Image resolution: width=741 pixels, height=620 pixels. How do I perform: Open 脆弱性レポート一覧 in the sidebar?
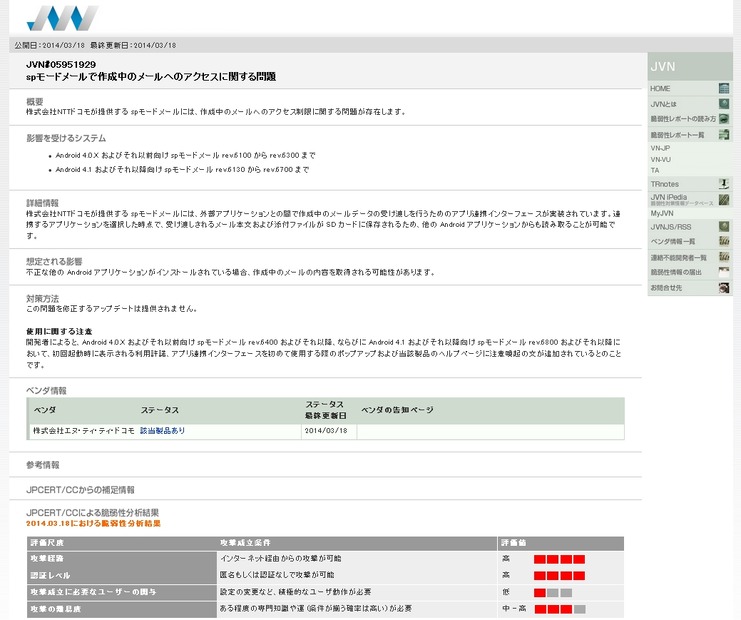(677, 135)
